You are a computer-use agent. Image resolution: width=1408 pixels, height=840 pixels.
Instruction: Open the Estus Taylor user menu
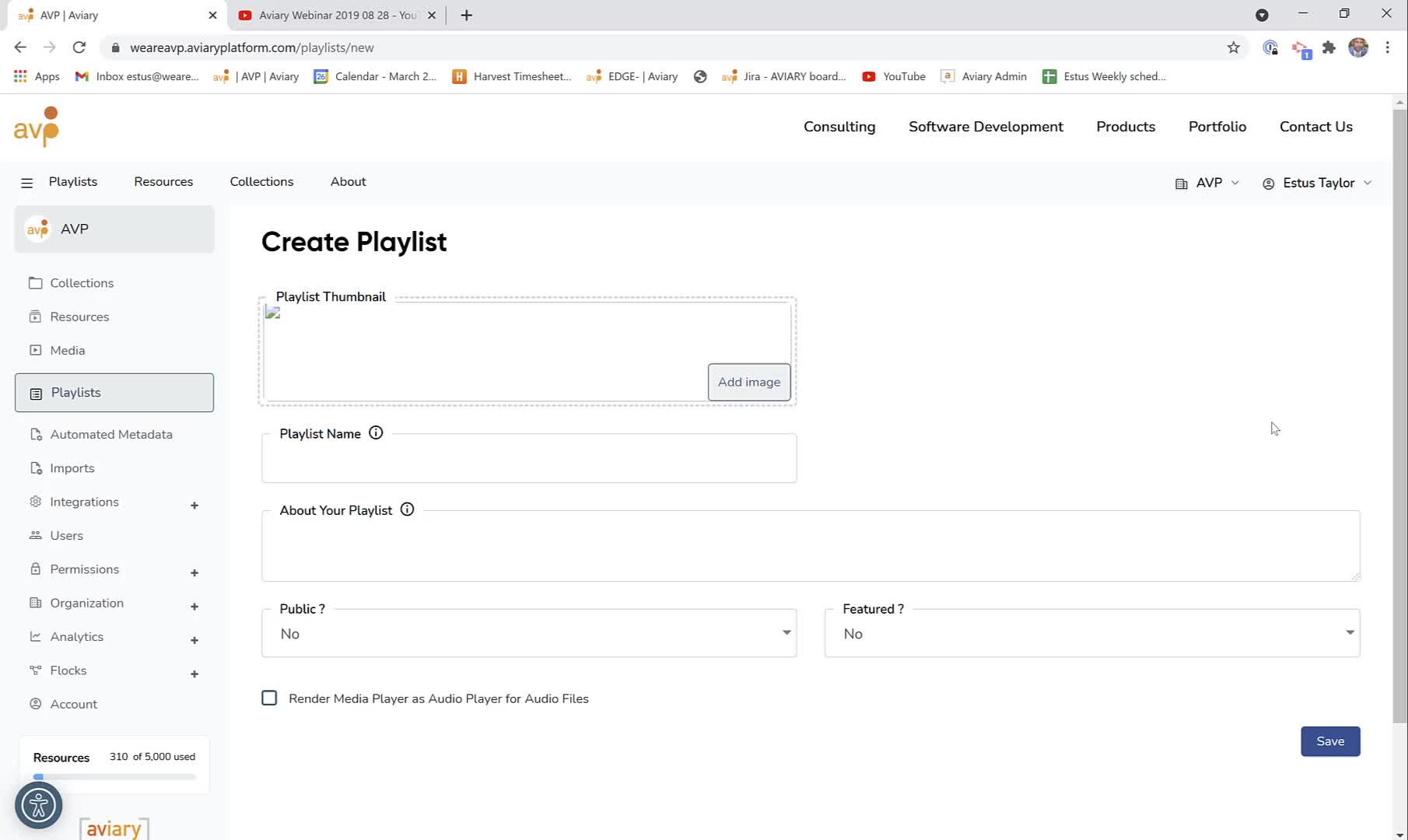point(1317,183)
